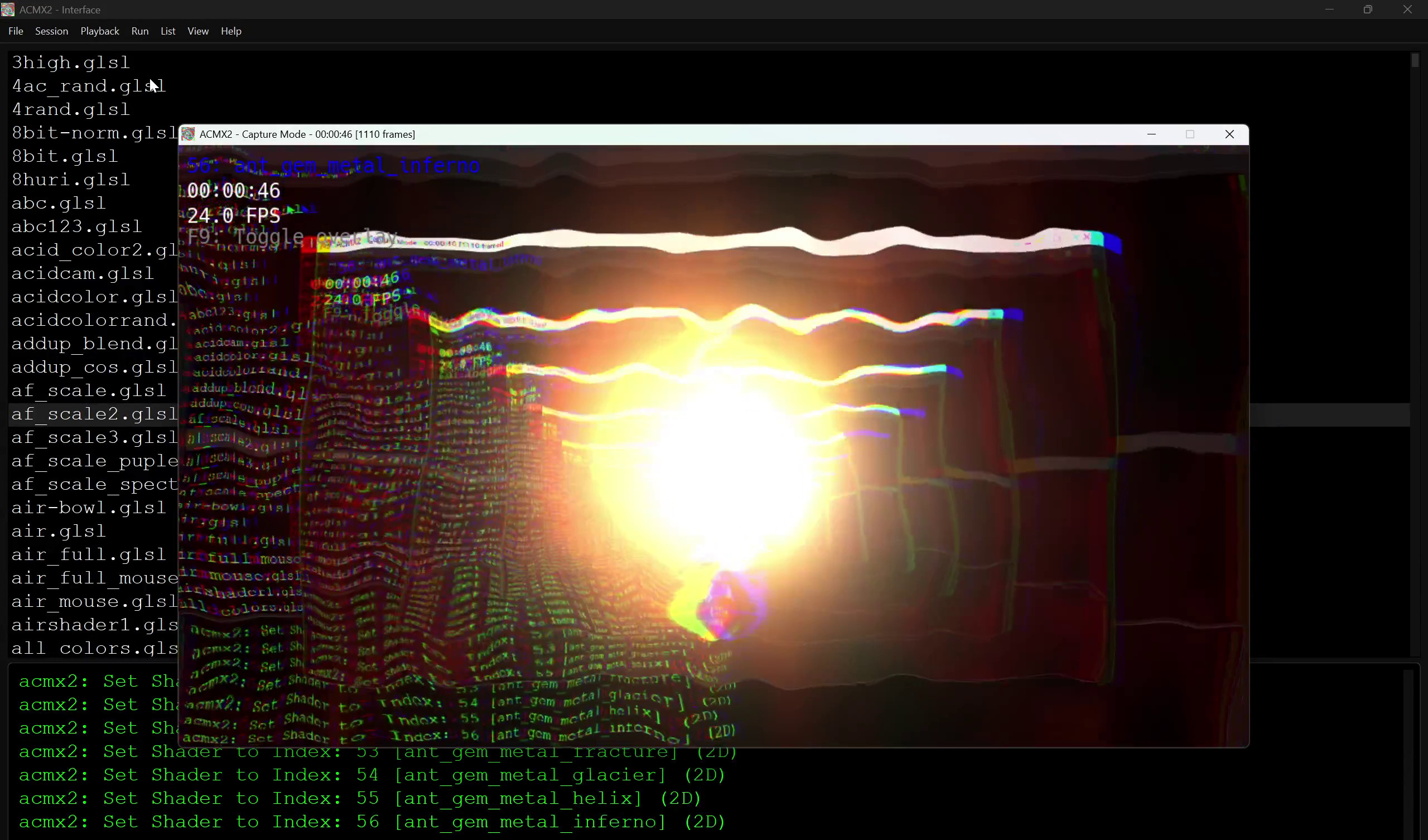1428x840 pixels.
Task: Select air.glsl in the shader list
Action: pos(59,531)
